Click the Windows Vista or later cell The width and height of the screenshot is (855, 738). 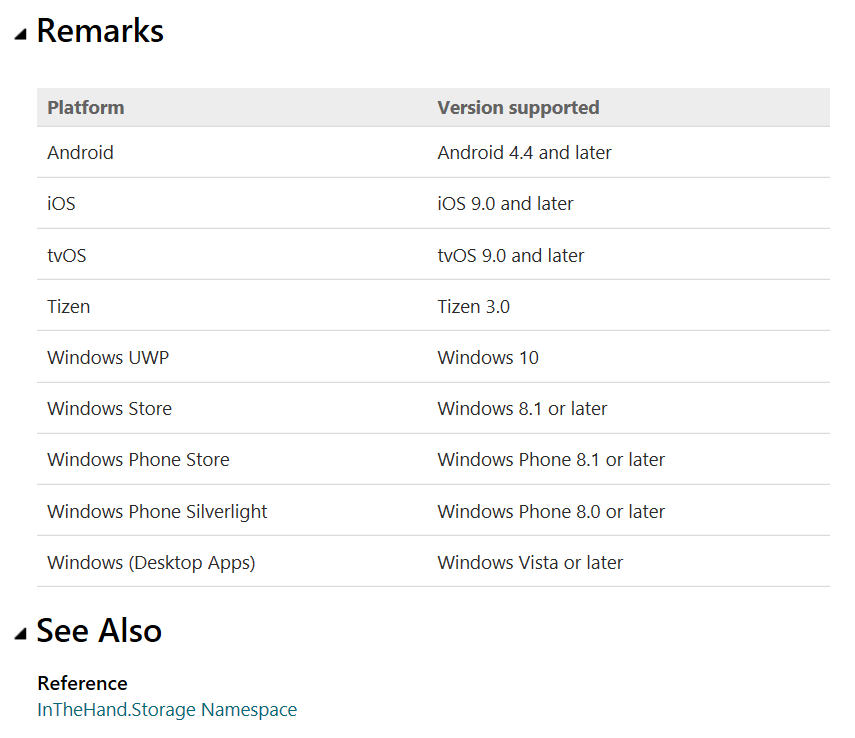[x=530, y=563]
